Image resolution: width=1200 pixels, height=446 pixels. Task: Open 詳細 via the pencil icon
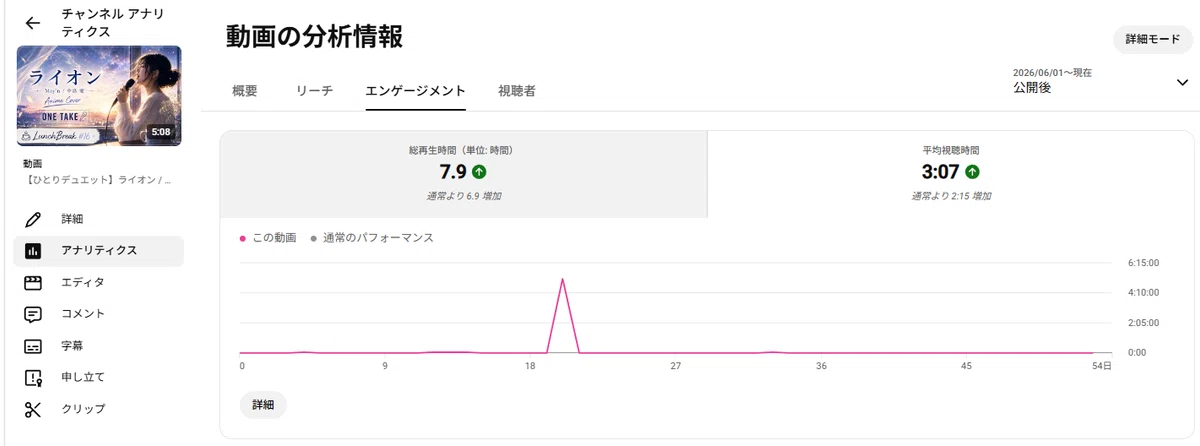tap(33, 219)
